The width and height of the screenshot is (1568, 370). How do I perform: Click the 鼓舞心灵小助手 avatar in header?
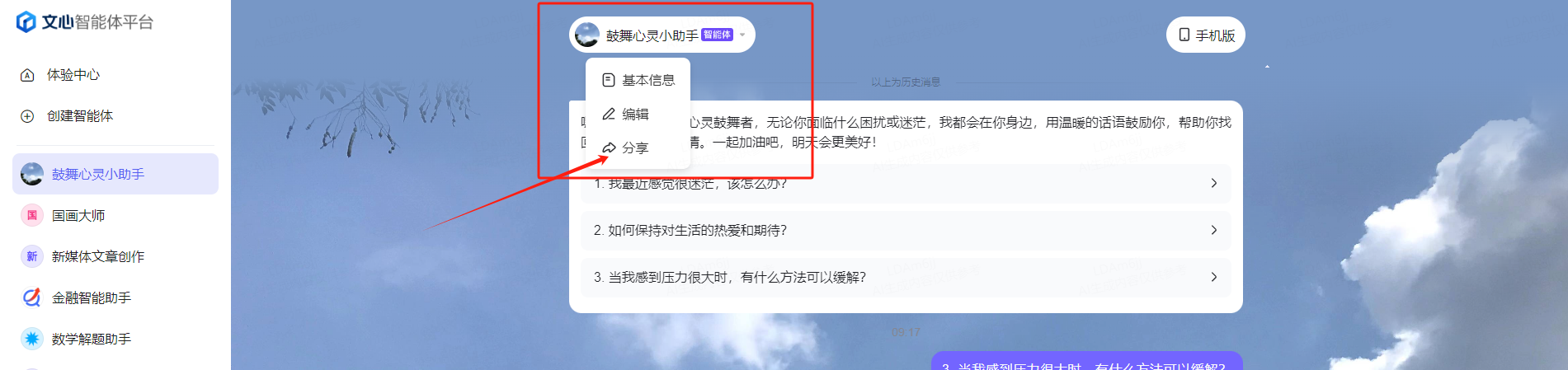pyautogui.click(x=586, y=35)
